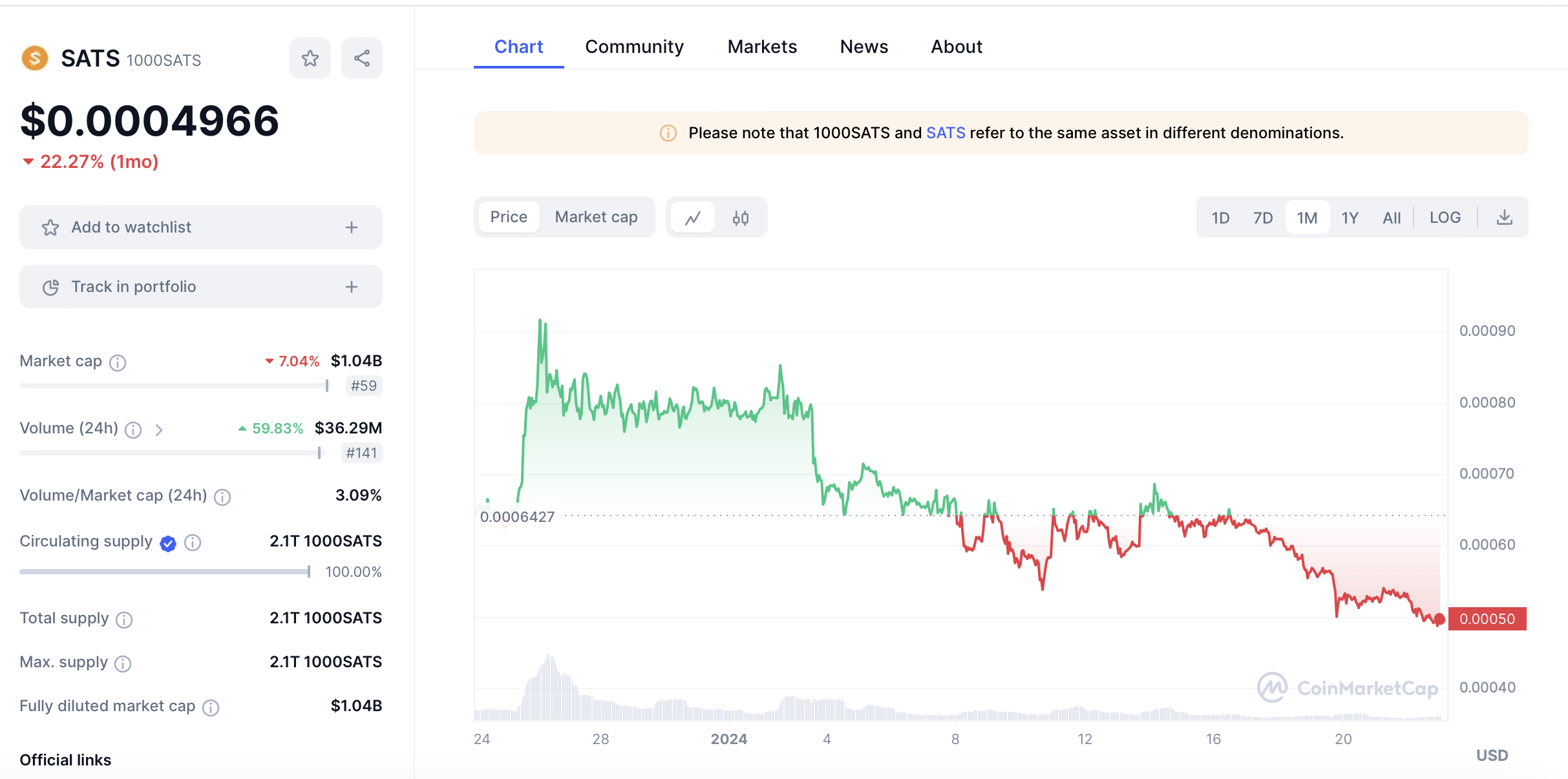Download chart data with download icon
Screen dimensions: 1568x779
click(x=1505, y=218)
